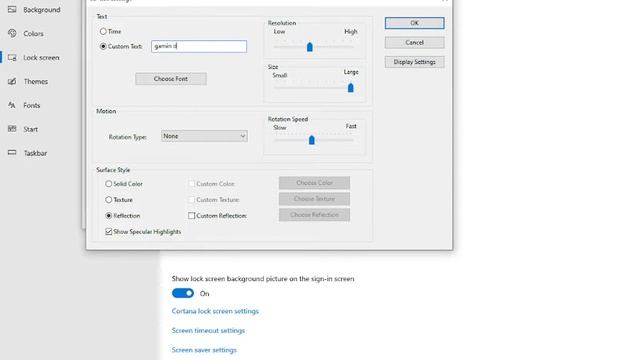Choose Solid Color surface style
640x360 pixels.
click(109, 184)
